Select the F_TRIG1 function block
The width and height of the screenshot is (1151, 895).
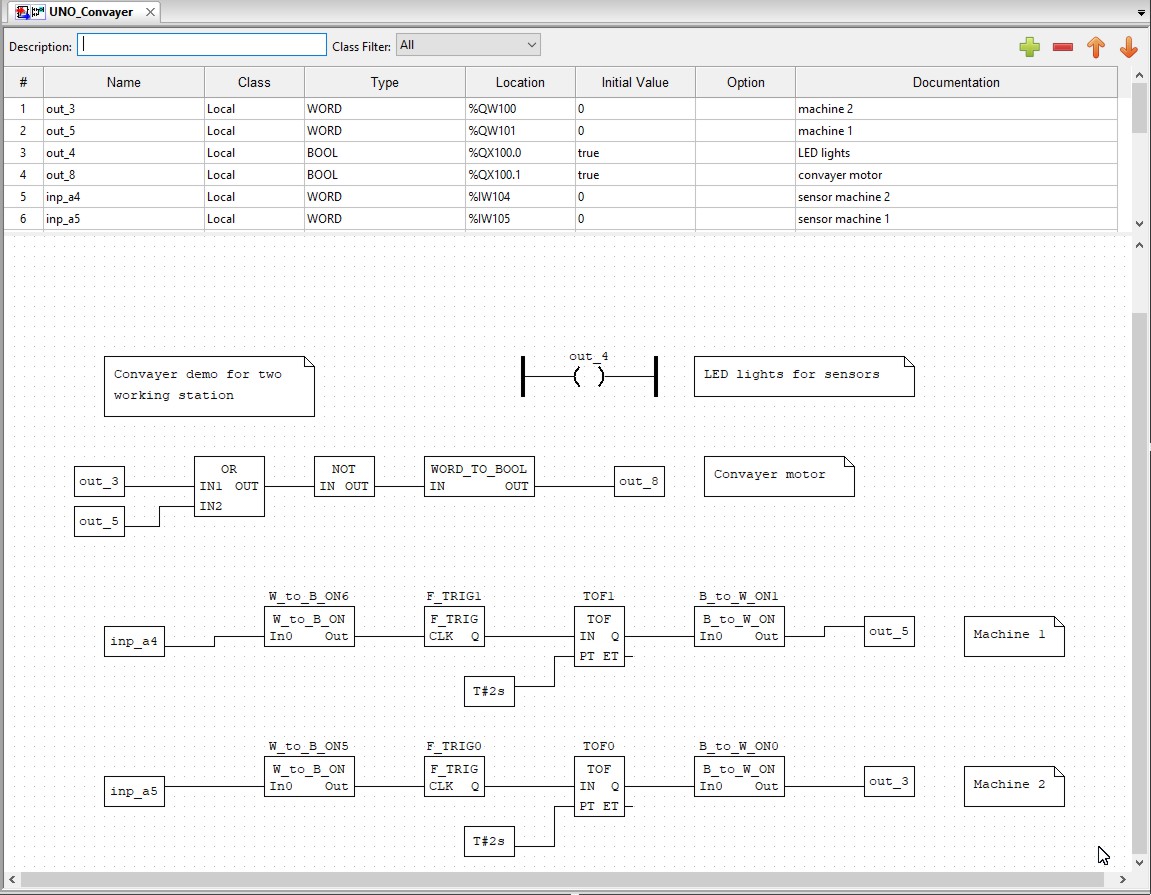(x=454, y=626)
